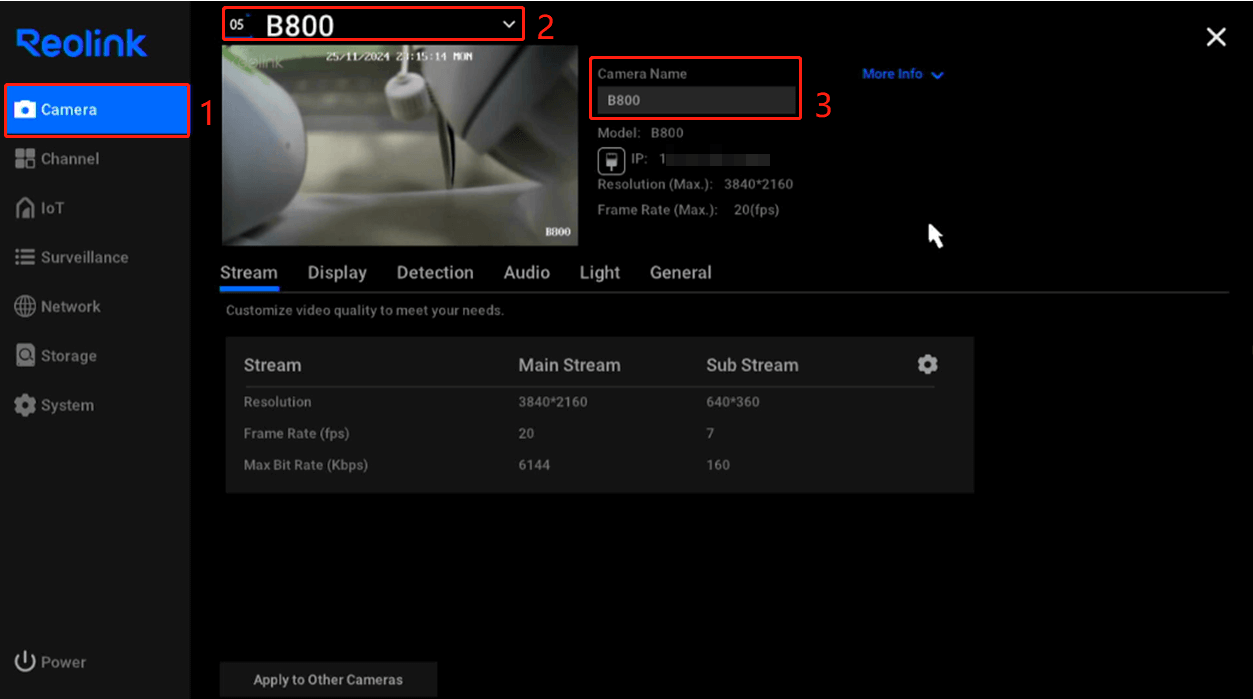
Task: Click the chevron next to More Info
Action: [937, 75]
